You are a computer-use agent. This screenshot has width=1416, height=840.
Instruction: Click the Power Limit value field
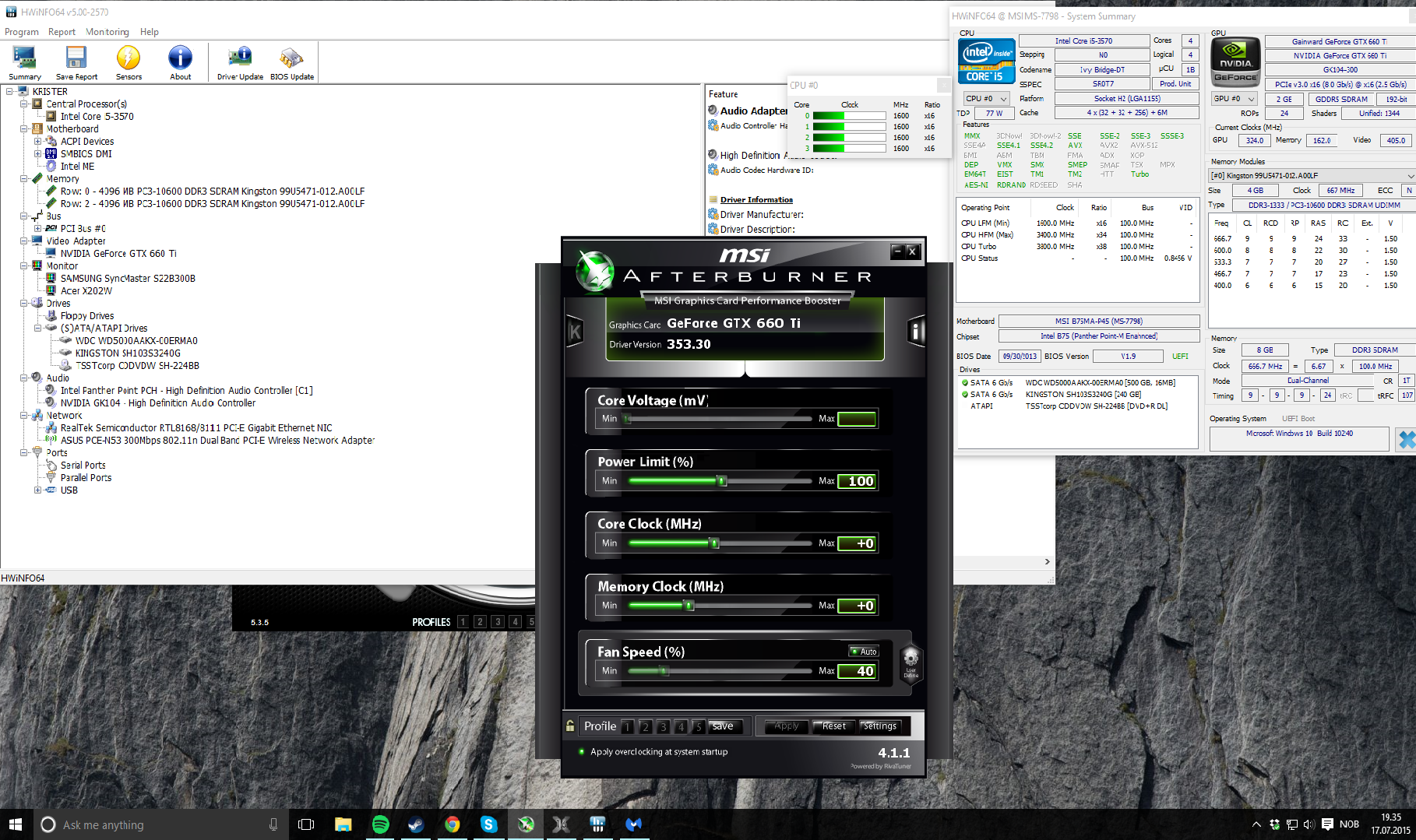tap(858, 481)
